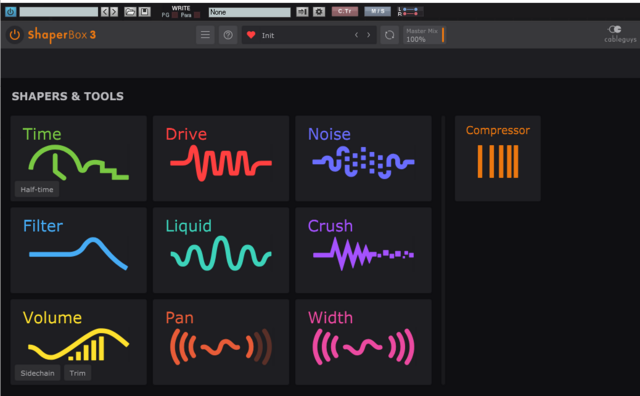The width and height of the screenshot is (640, 396).
Task: Add the Filter shaper
Action: coord(79,250)
